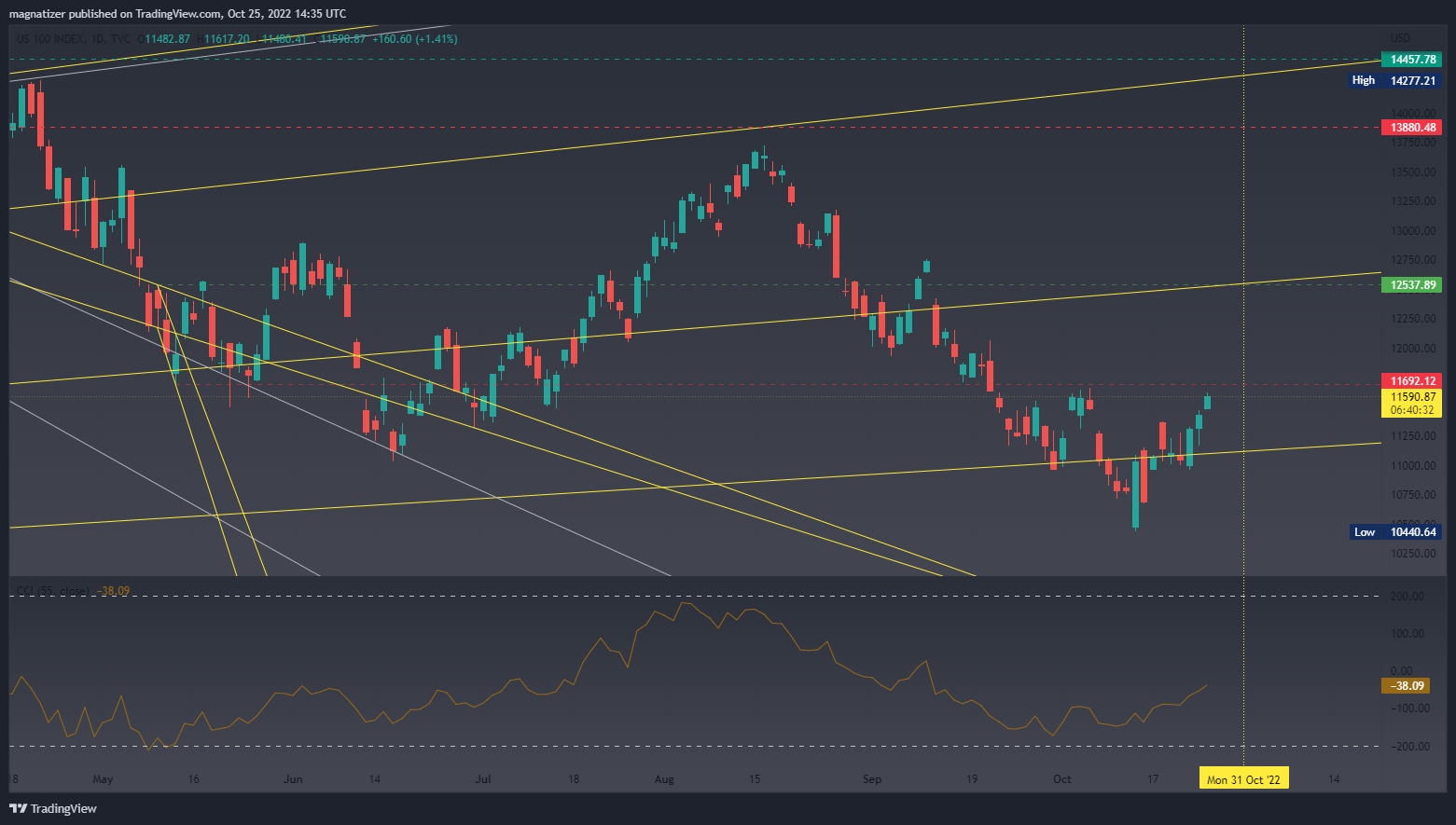Select the red 13880.48 price level label

1412,128
